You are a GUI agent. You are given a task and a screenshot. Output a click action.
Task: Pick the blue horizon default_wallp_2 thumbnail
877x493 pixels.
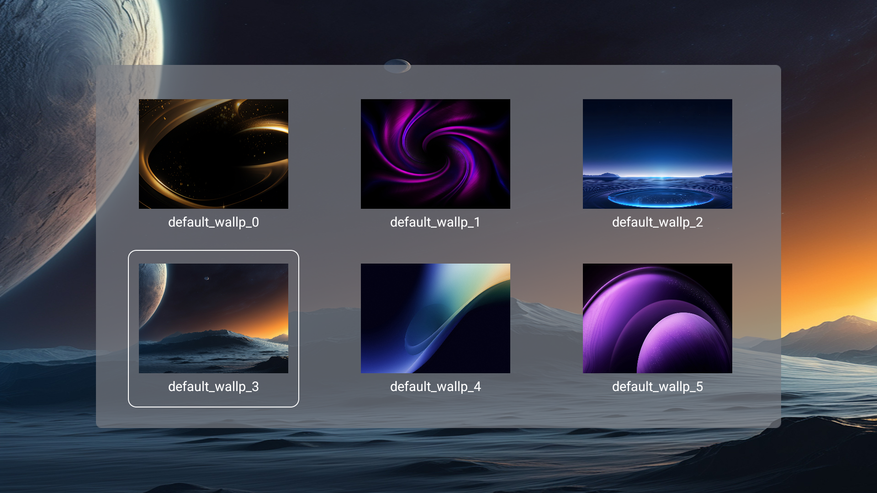coord(657,154)
